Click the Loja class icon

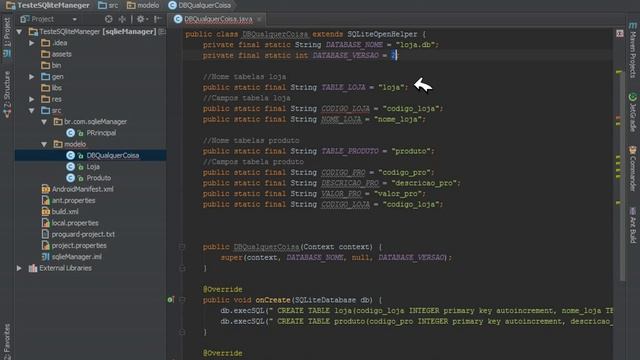click(70, 167)
